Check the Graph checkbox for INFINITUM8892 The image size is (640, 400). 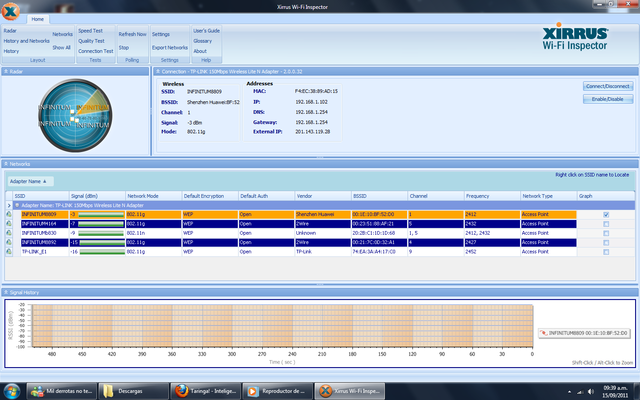pyautogui.click(x=606, y=243)
